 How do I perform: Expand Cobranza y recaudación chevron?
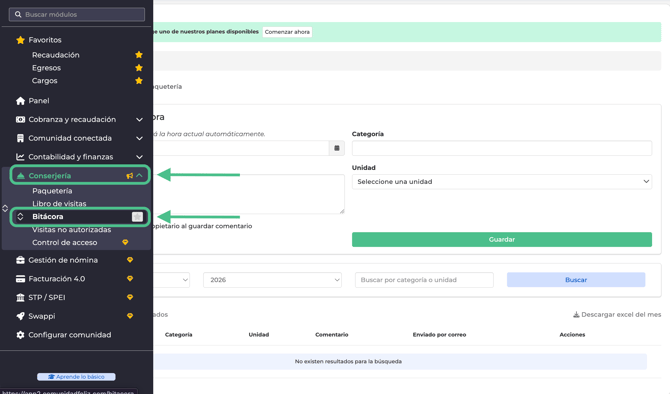tap(139, 120)
